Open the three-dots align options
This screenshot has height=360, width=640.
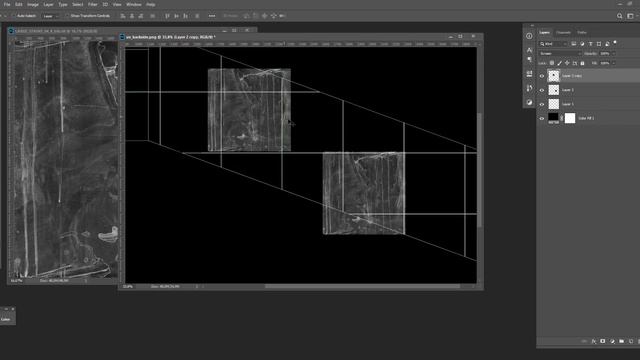click(x=212, y=16)
